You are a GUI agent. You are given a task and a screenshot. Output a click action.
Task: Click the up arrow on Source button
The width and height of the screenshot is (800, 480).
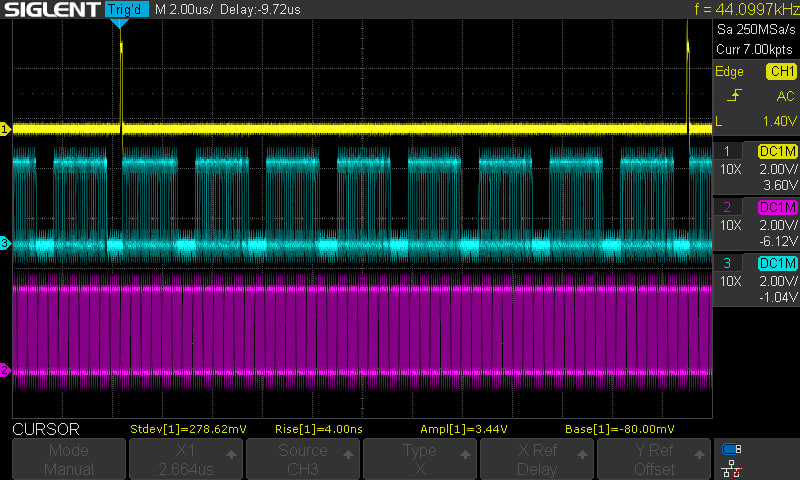(x=348, y=454)
